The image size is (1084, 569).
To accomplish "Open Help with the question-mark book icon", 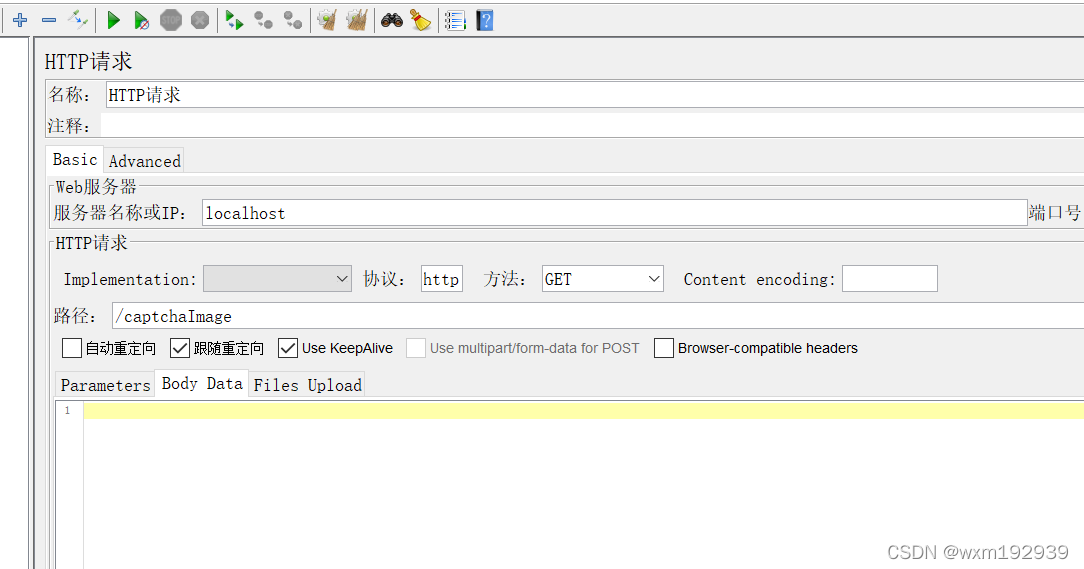I will [485, 20].
